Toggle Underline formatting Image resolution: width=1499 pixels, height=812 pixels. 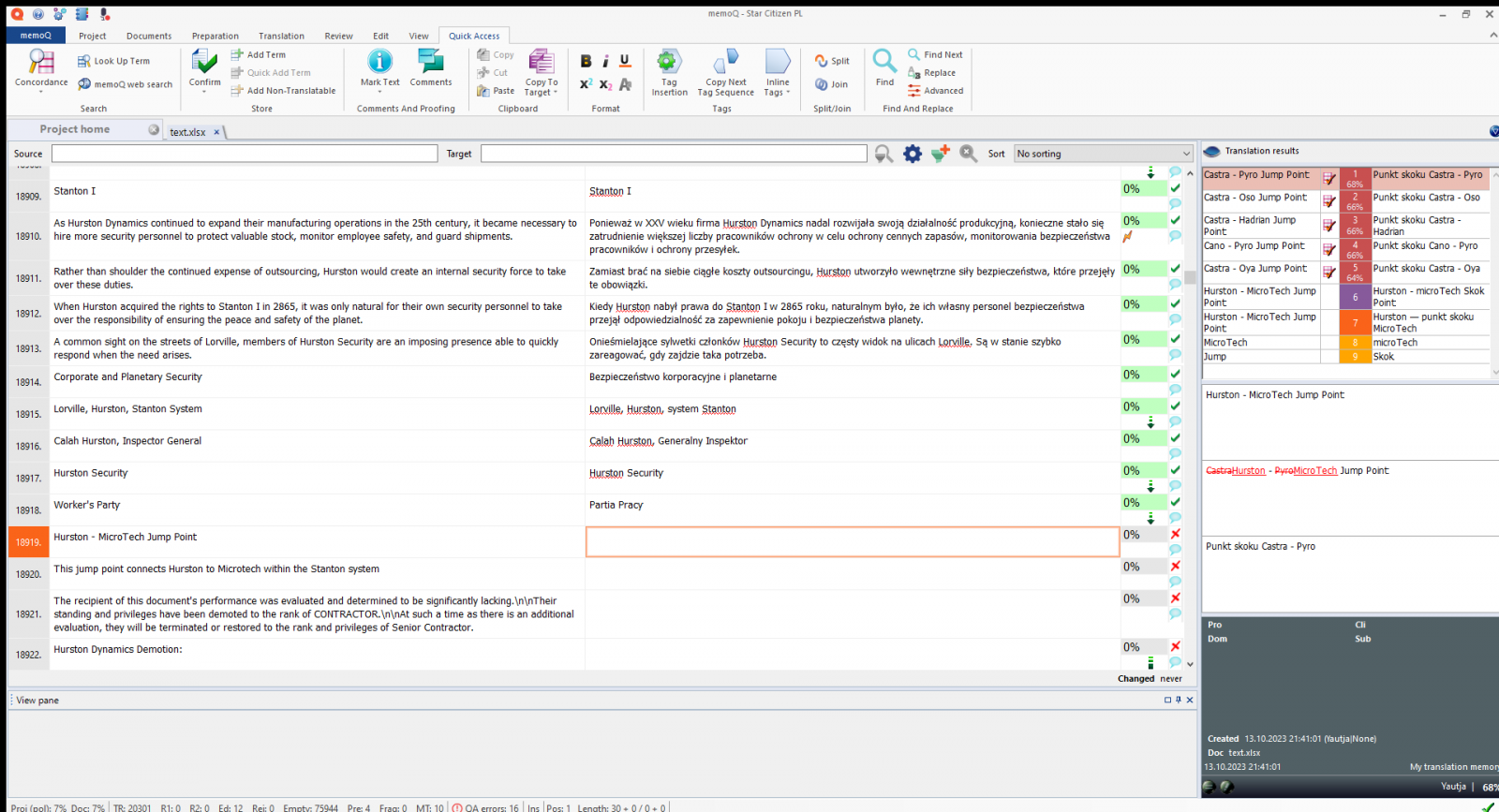[x=625, y=61]
